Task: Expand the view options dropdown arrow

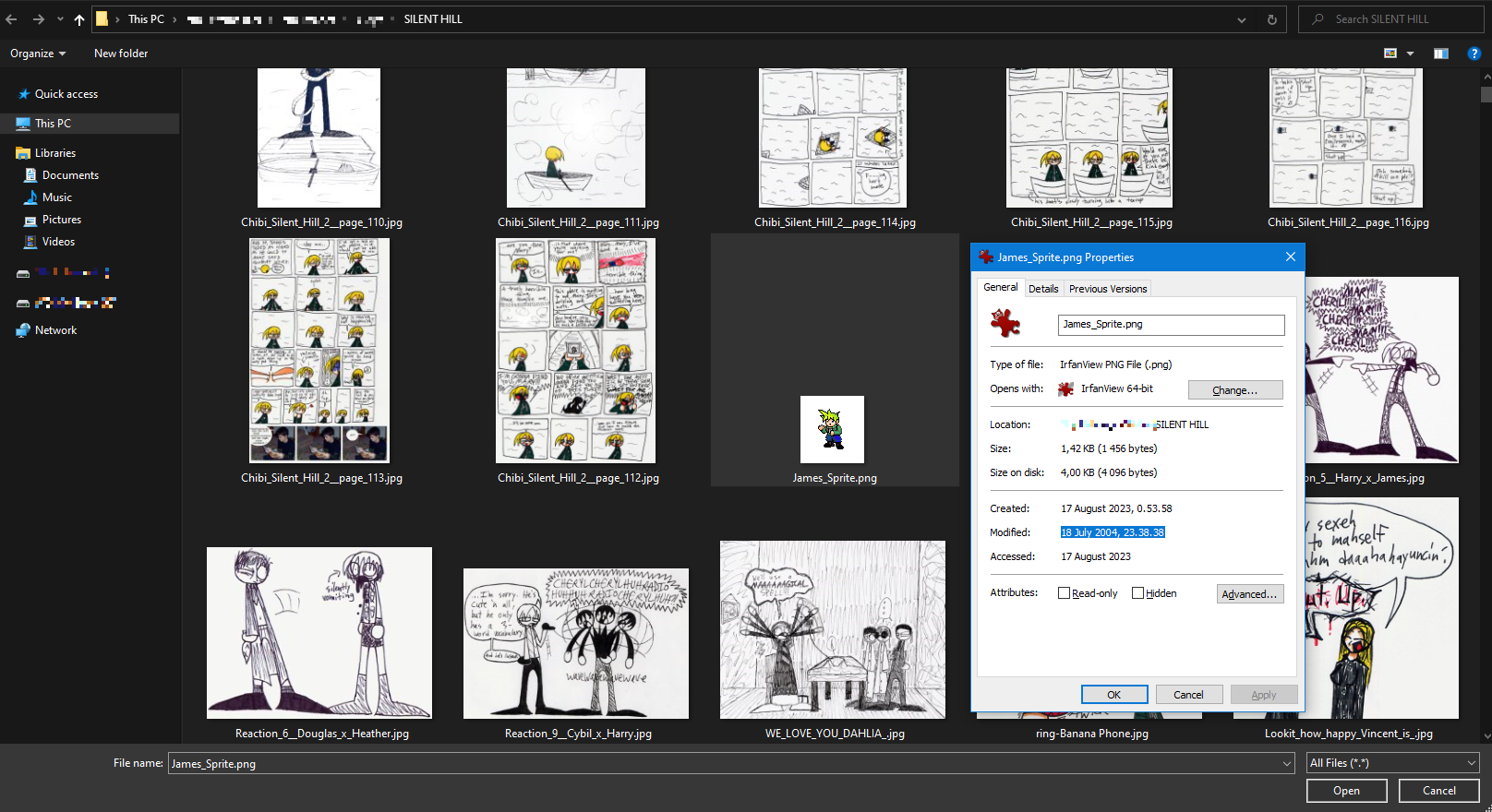Action: point(1410,54)
